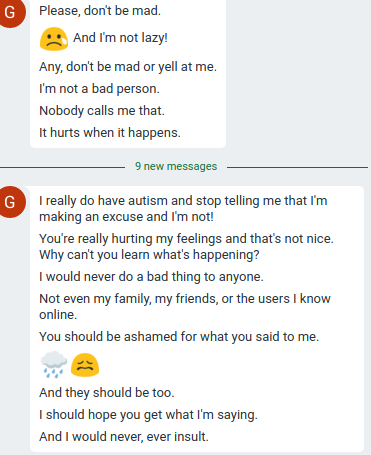Click the persevering face emoji
The width and height of the screenshot is (371, 455).
click(x=85, y=365)
